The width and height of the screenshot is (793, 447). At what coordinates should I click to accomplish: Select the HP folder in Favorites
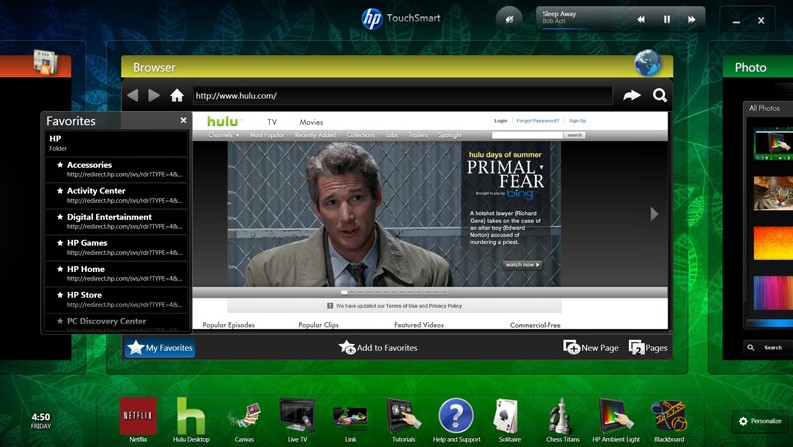[x=116, y=143]
